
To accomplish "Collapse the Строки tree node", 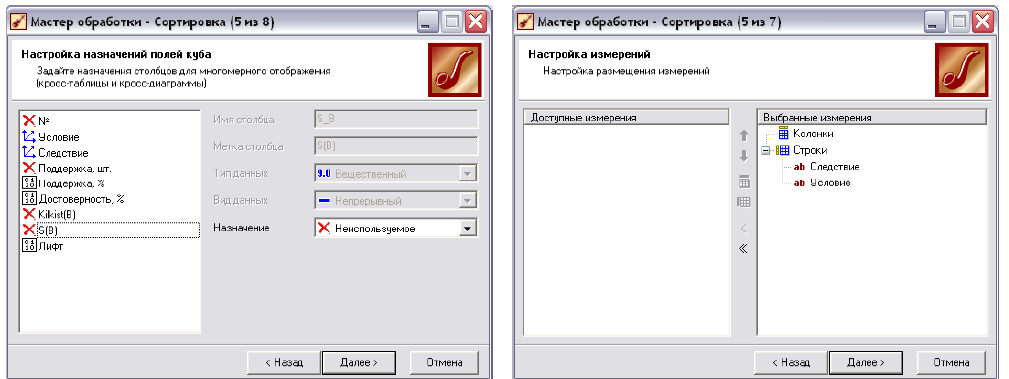I will coord(766,151).
